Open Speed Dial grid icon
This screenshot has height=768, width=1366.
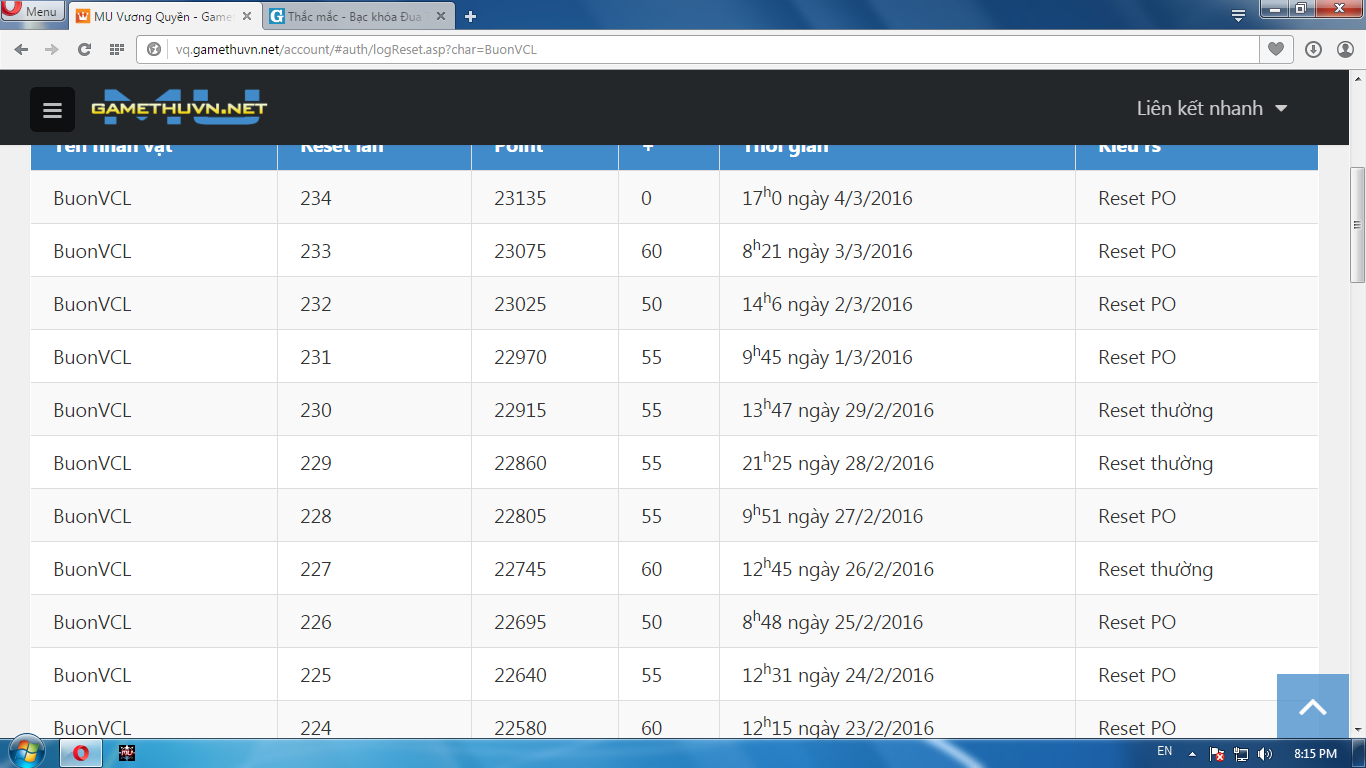click(x=116, y=49)
